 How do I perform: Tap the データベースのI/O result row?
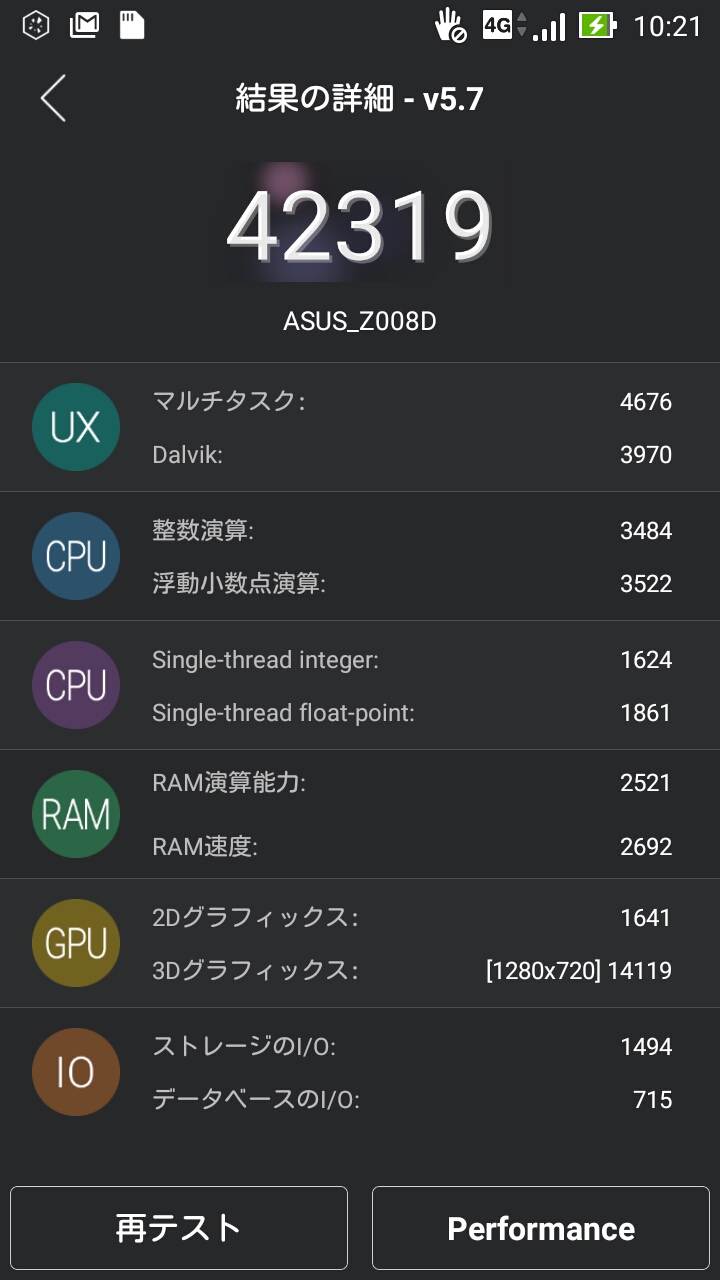point(410,1100)
